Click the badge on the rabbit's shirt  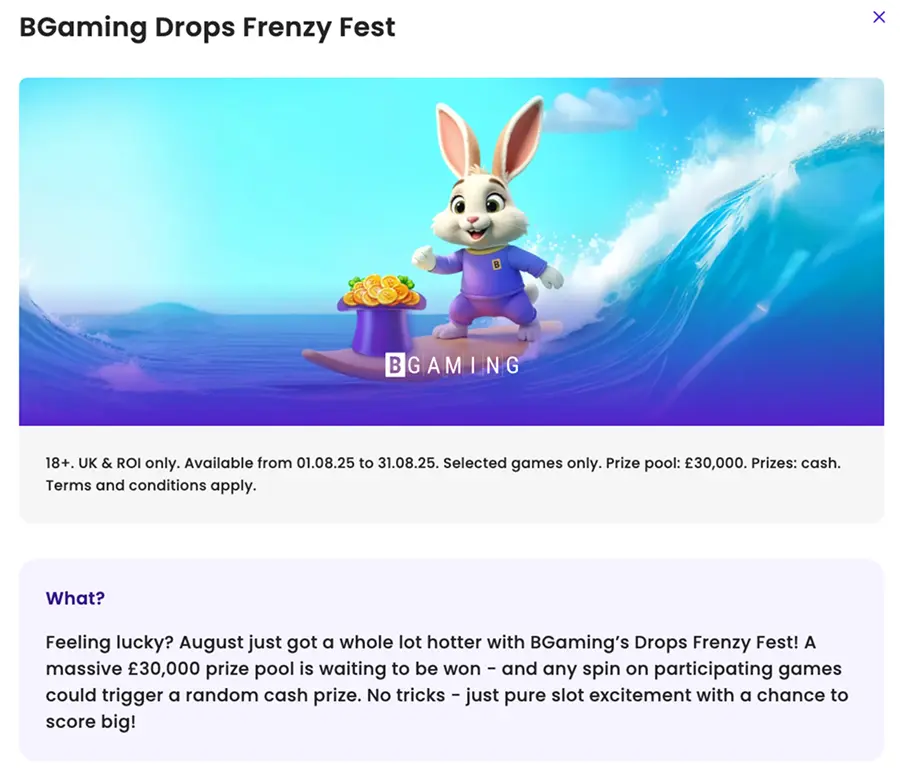[x=494, y=266]
